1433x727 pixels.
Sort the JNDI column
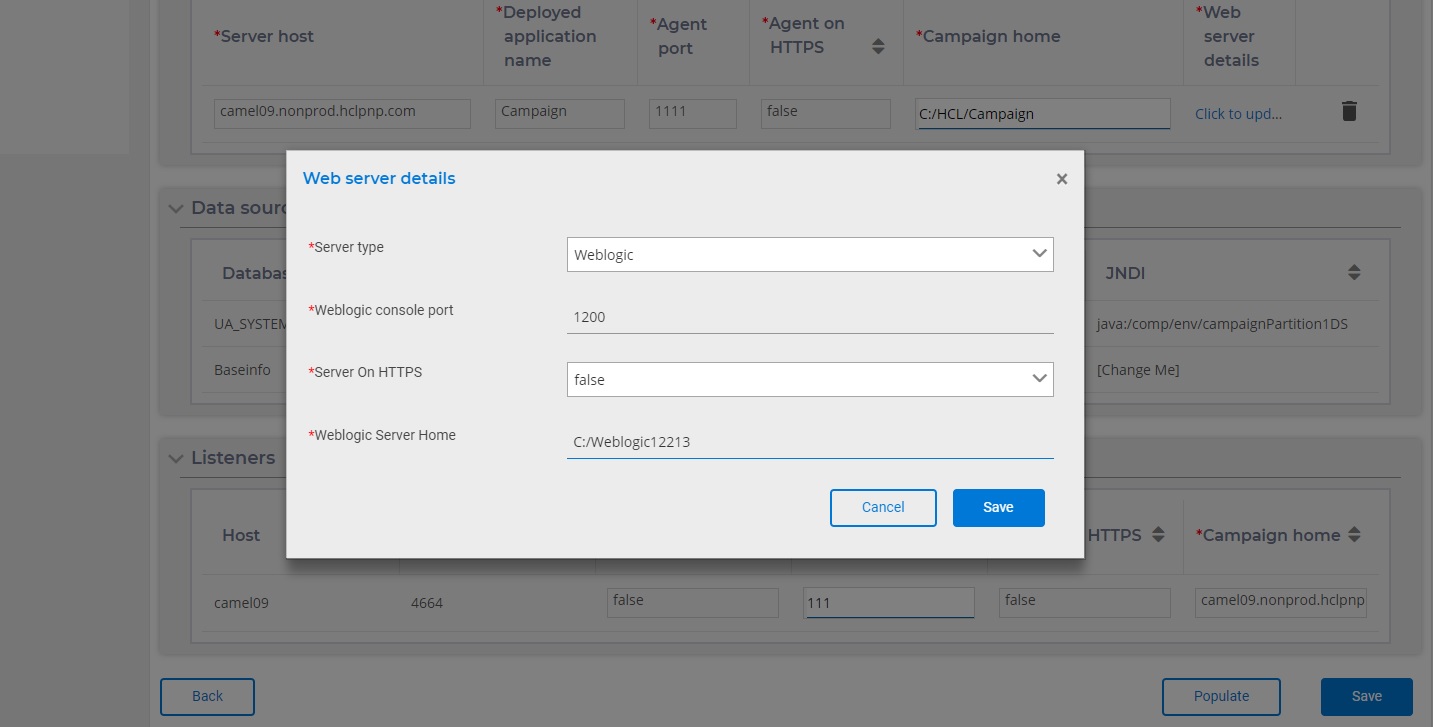click(x=1354, y=272)
